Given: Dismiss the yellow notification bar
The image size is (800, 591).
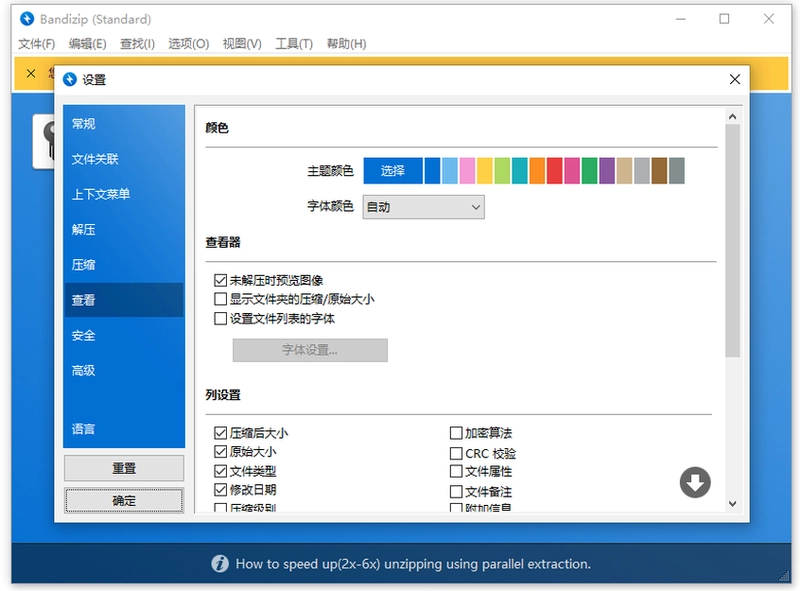Looking at the screenshot, I should click(x=31, y=73).
